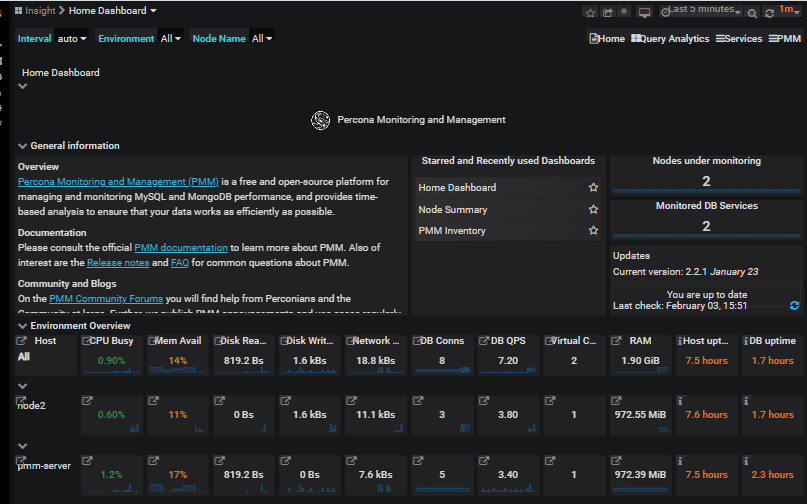The image size is (807, 504).
Task: Open the Node Name All dropdown
Action: coord(262,39)
